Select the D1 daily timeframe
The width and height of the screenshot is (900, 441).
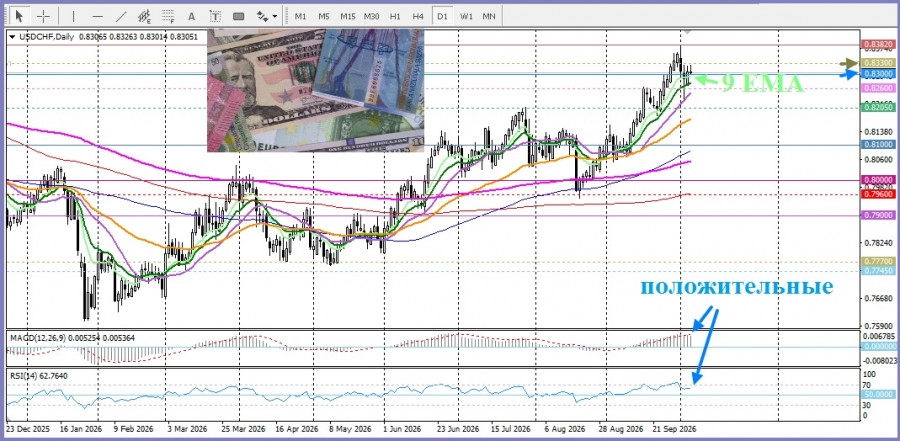click(x=442, y=16)
